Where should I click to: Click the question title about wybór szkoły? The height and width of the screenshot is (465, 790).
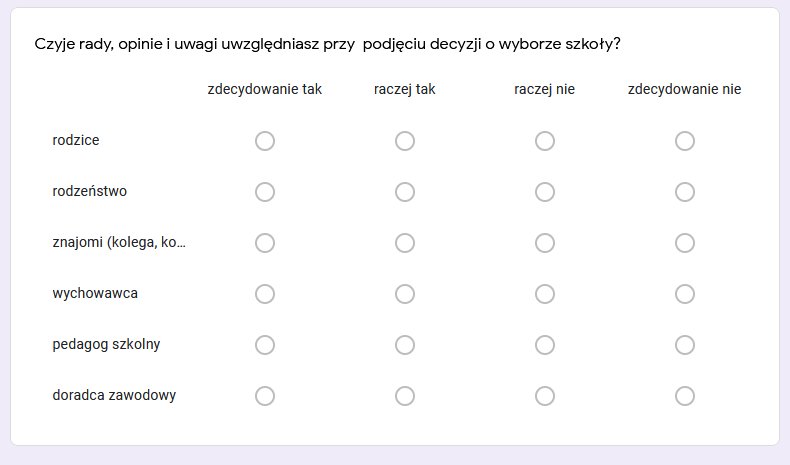pos(327,44)
